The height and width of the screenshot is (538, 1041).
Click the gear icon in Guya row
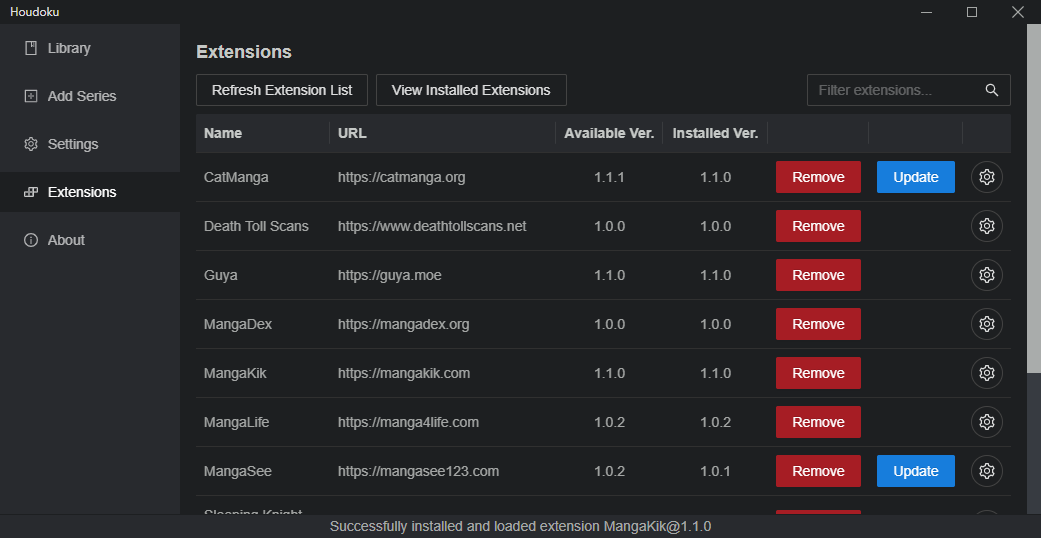click(x=987, y=275)
